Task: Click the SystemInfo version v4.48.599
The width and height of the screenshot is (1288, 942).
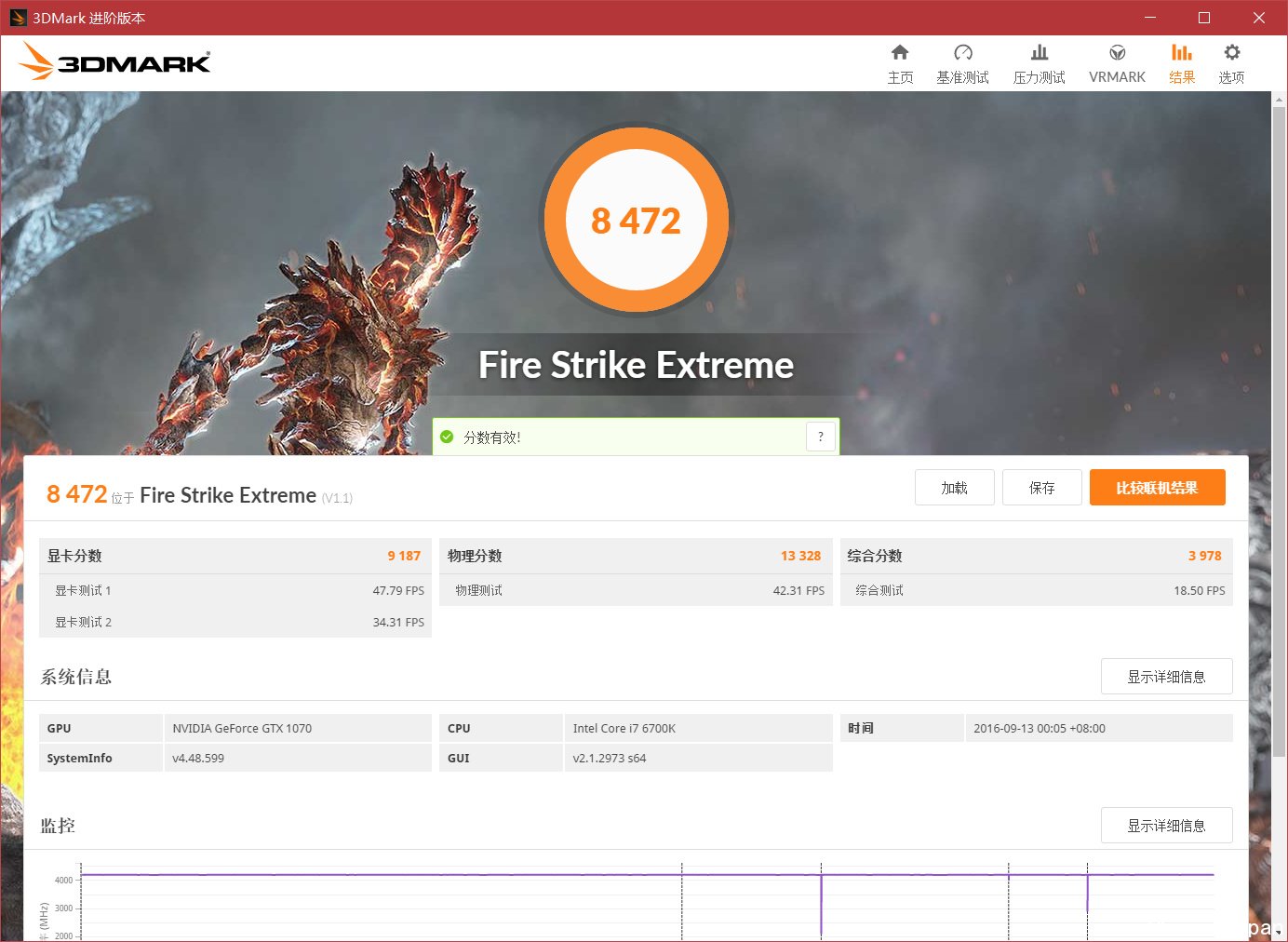Action: click(198, 758)
